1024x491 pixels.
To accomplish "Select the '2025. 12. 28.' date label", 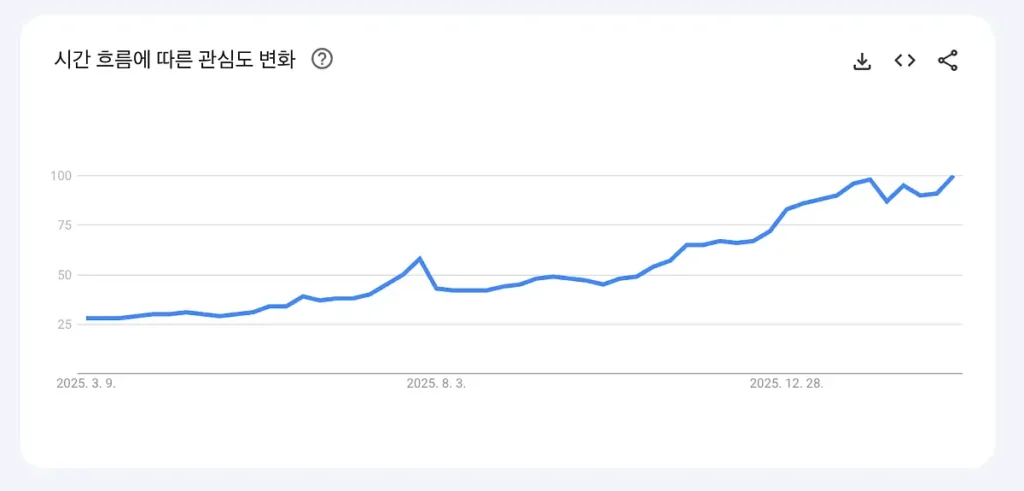I will pos(787,383).
